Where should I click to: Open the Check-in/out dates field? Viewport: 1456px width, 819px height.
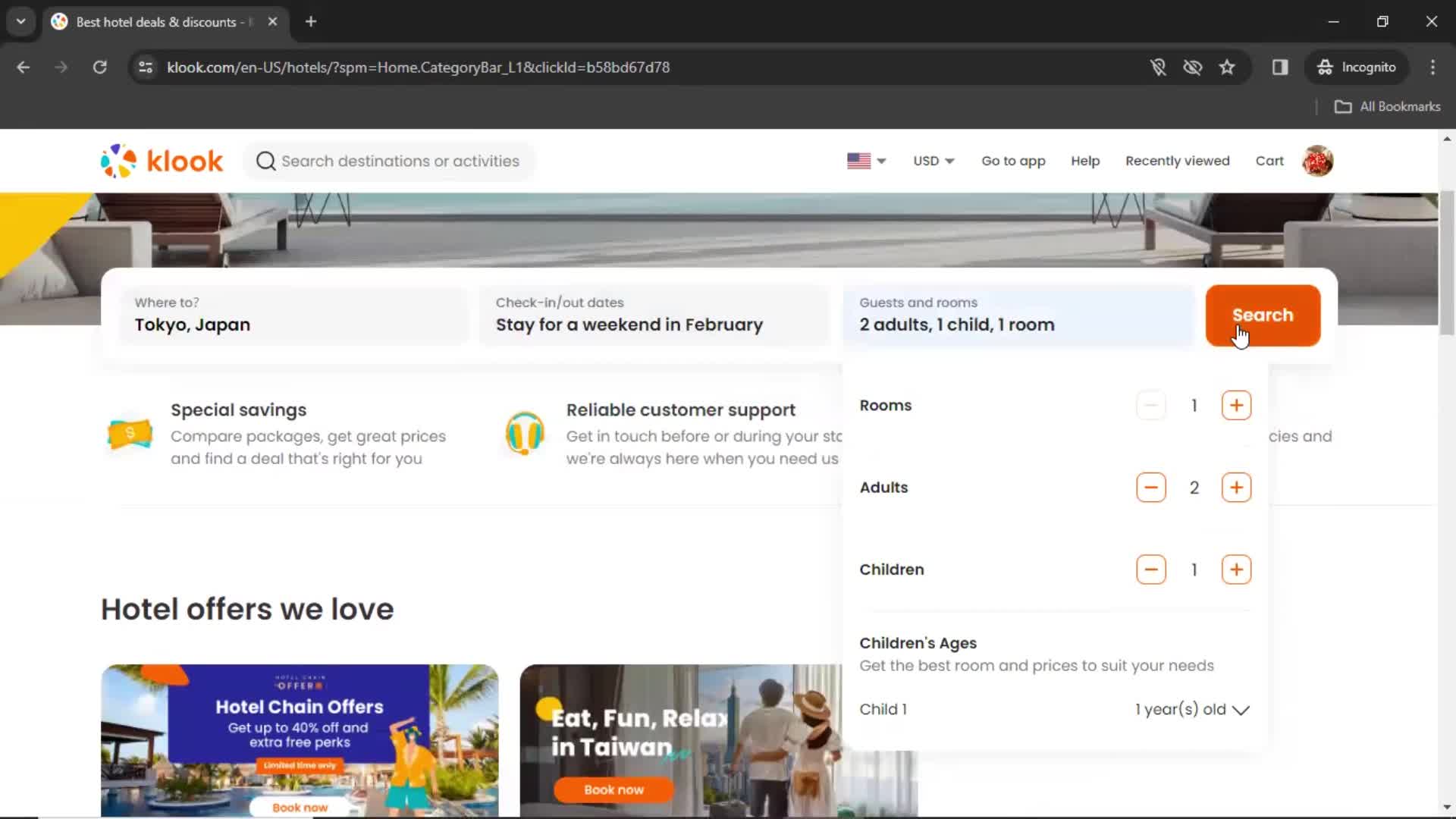pyautogui.click(x=655, y=315)
